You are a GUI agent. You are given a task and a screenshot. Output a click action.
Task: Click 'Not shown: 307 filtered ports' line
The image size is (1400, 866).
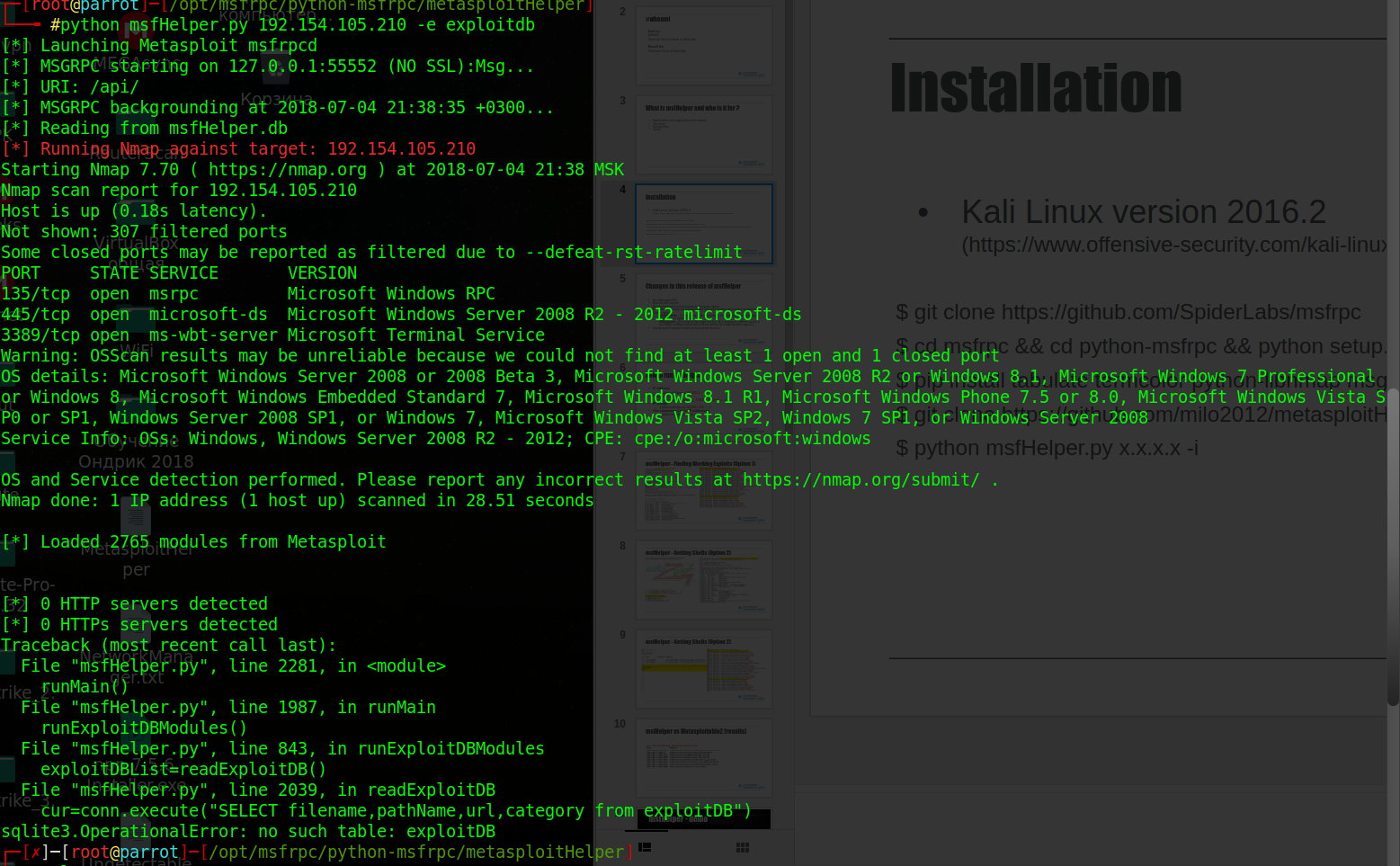(144, 232)
